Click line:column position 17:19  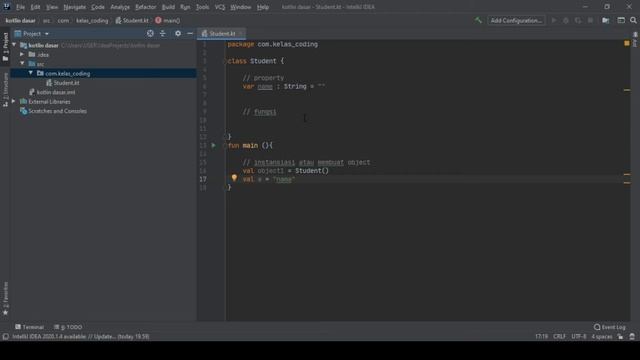[x=541, y=337]
